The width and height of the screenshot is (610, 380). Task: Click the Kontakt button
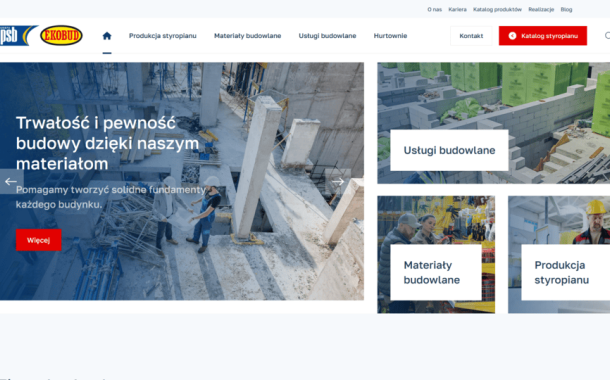[471, 36]
